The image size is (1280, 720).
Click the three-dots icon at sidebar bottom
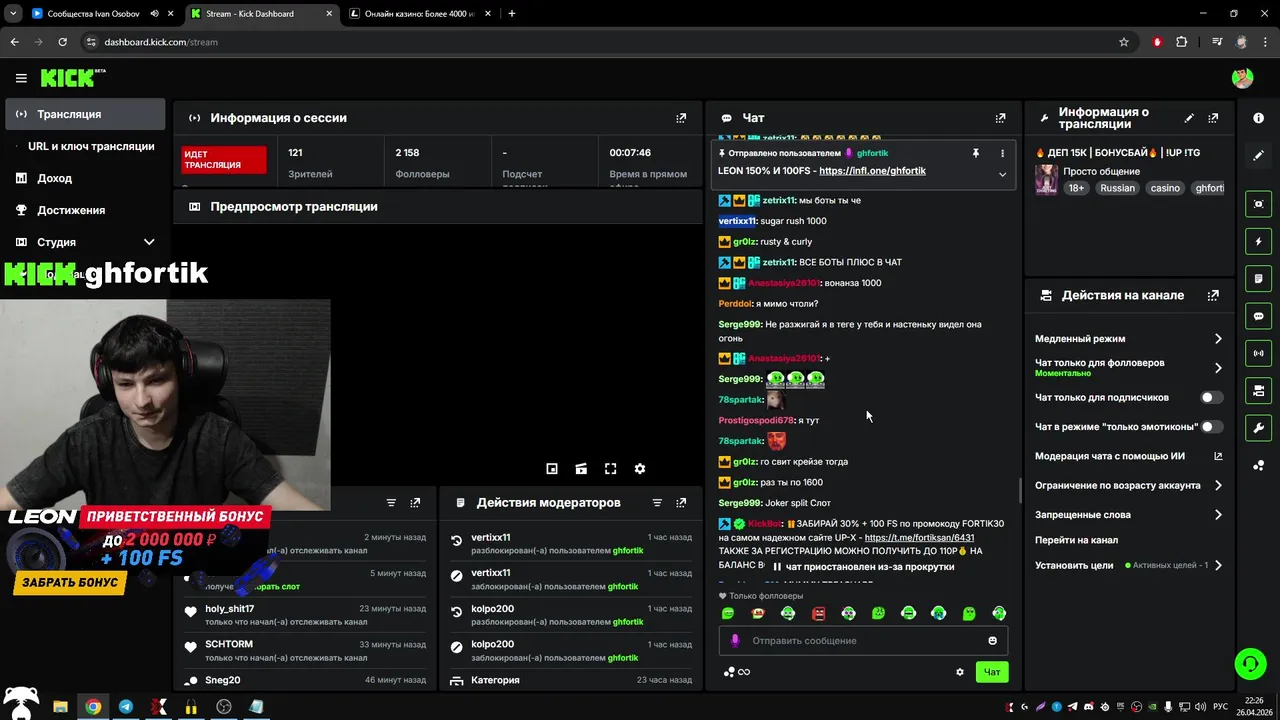coord(1258,465)
